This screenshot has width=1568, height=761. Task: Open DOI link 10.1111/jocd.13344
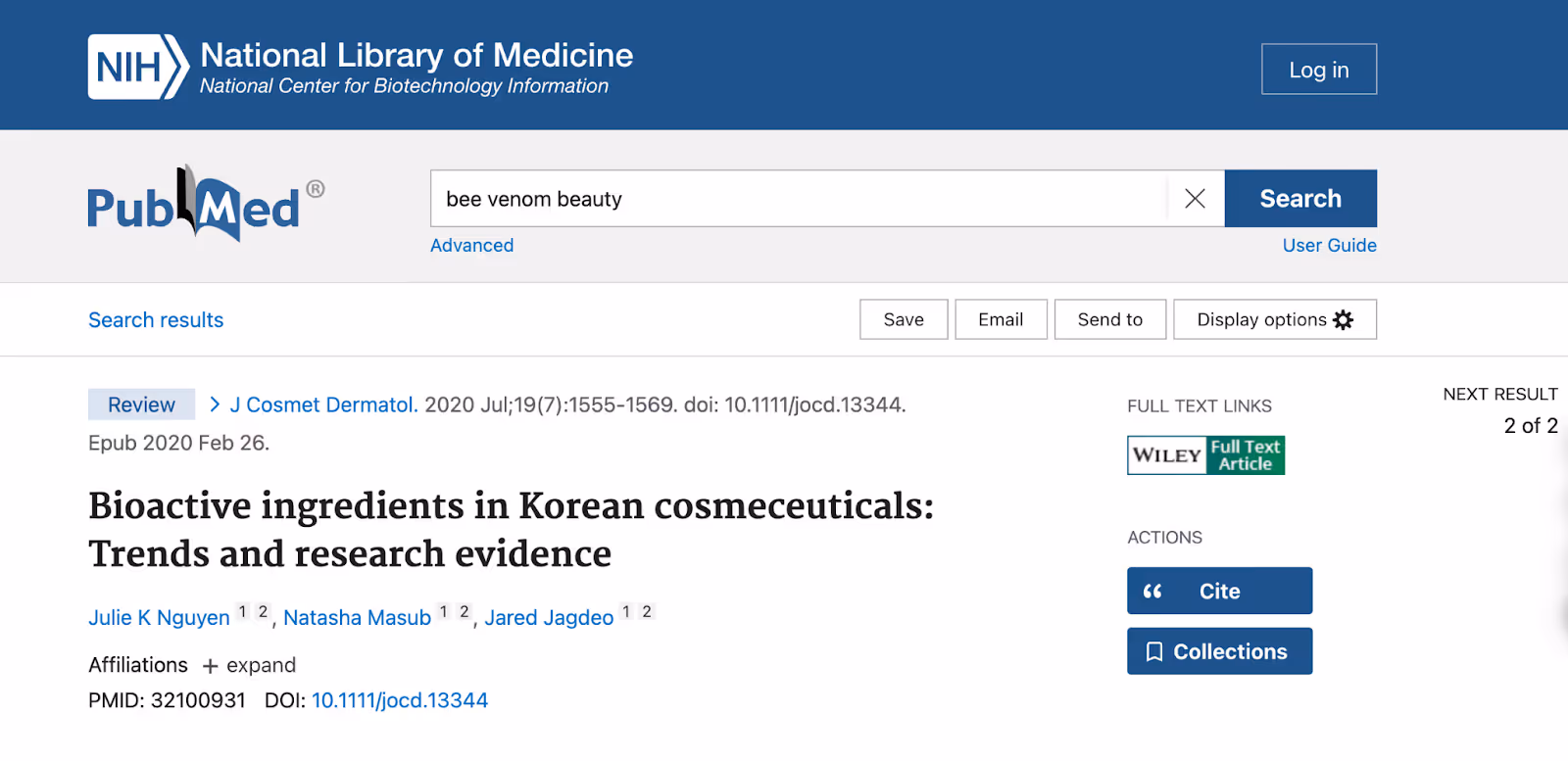pos(400,700)
